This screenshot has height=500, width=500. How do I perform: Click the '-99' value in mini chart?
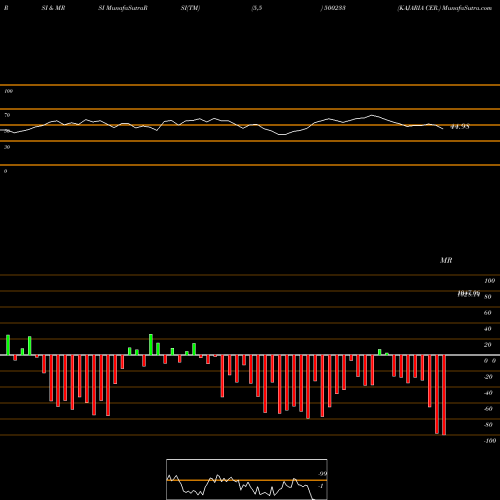(322, 474)
